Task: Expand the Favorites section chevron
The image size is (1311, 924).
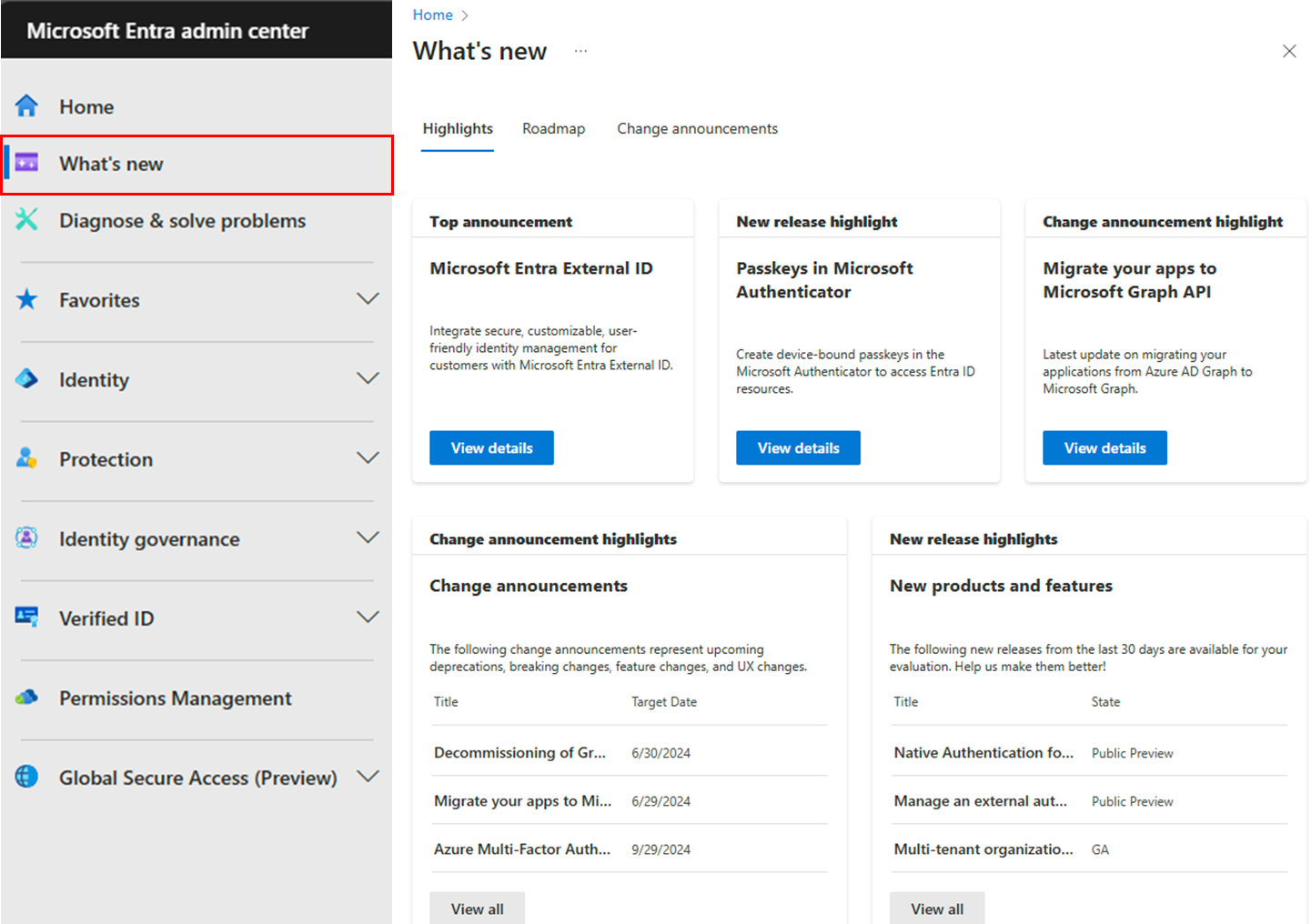Action: (368, 298)
